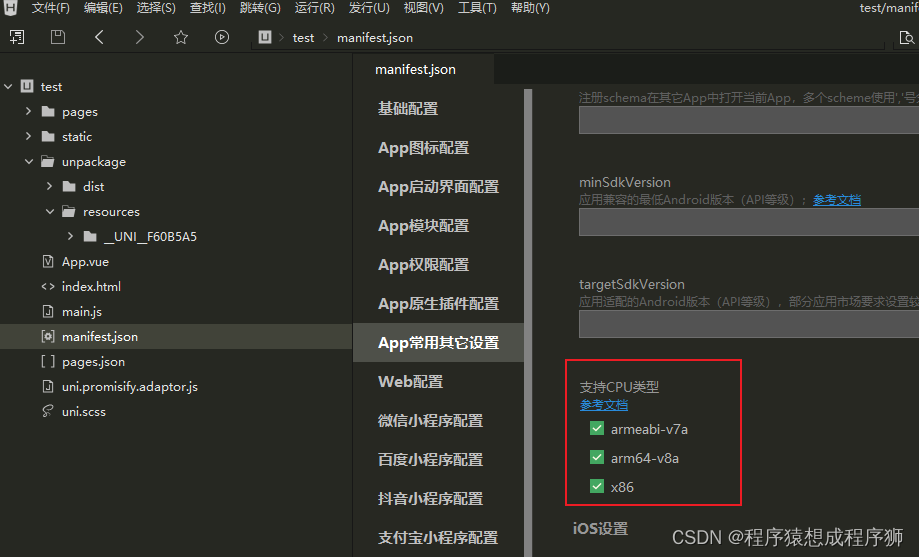
Task: Collapse the unpackage folder
Action: click(x=29, y=162)
